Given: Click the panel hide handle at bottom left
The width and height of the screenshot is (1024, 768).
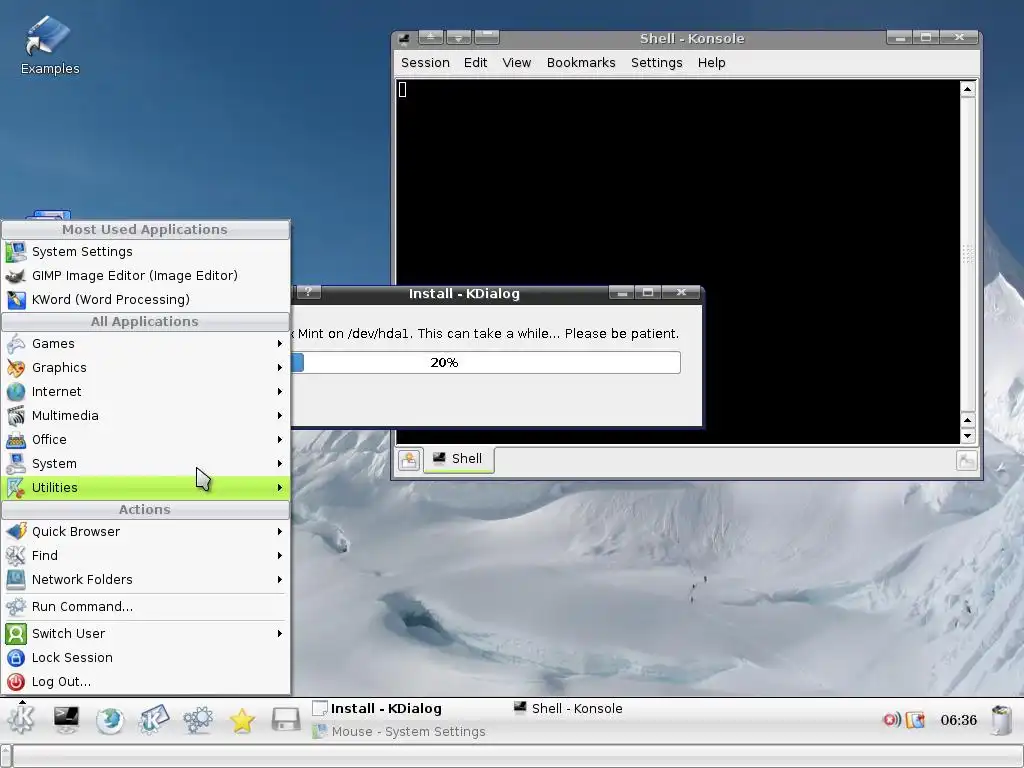Looking at the screenshot, I should tap(6, 756).
